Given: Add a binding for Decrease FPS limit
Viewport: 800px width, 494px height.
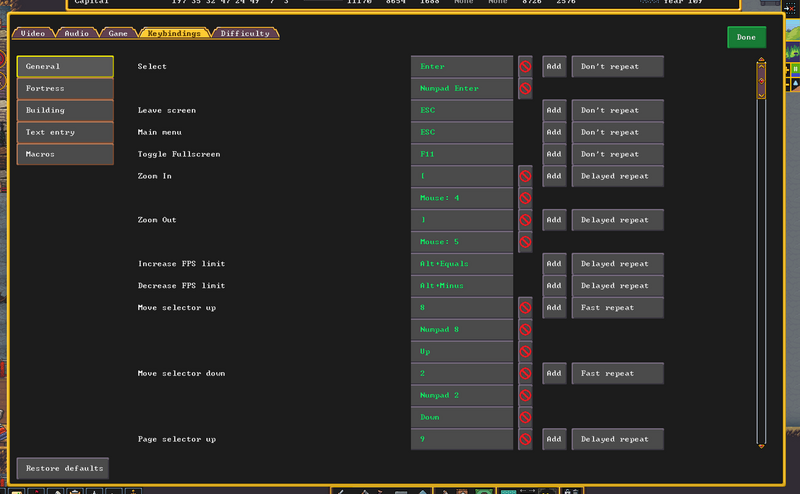Looking at the screenshot, I should click(554, 286).
